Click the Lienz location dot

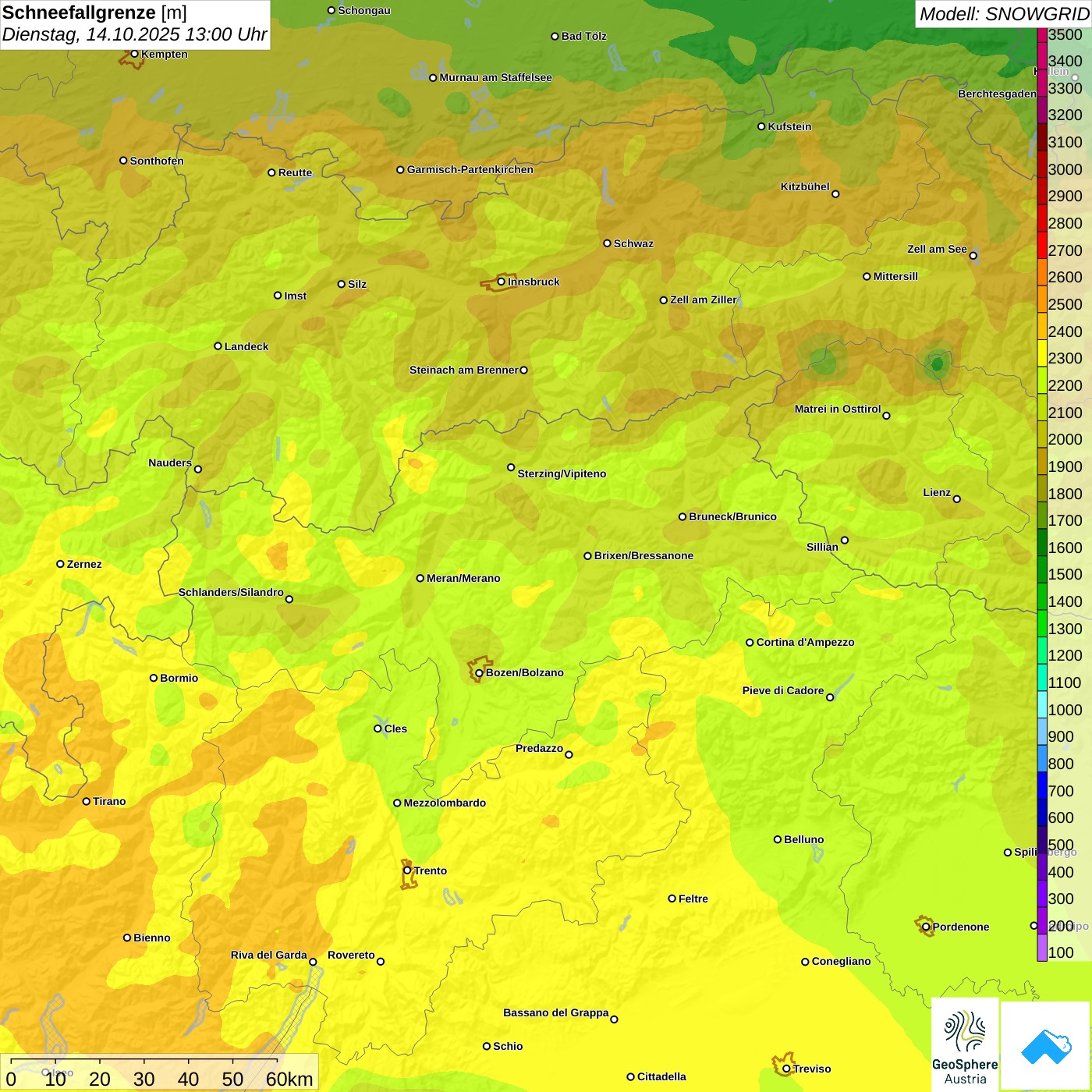pos(957,499)
